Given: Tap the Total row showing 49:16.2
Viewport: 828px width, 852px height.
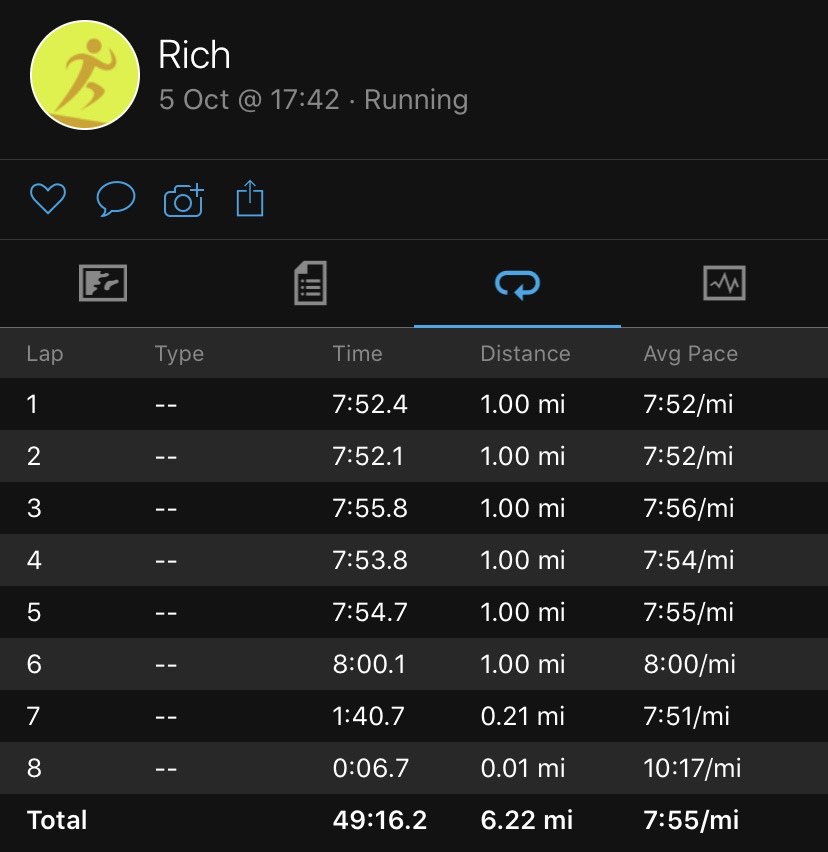Looking at the screenshot, I should (x=414, y=820).
